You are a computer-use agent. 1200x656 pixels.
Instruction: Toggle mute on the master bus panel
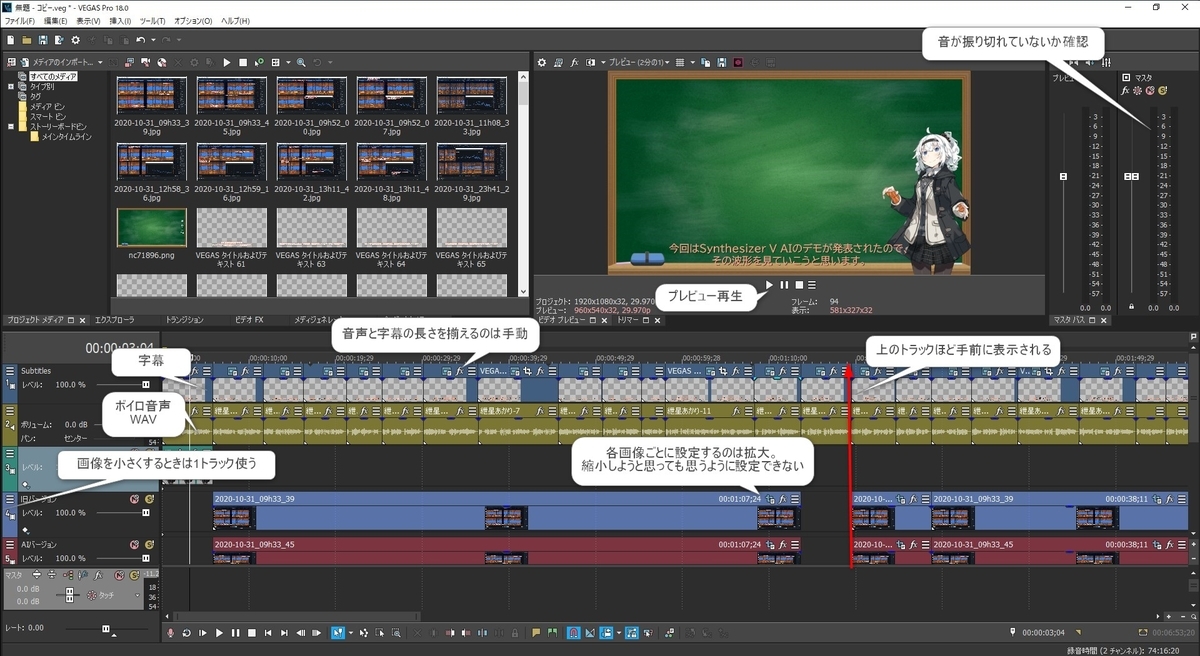(x=1150, y=90)
